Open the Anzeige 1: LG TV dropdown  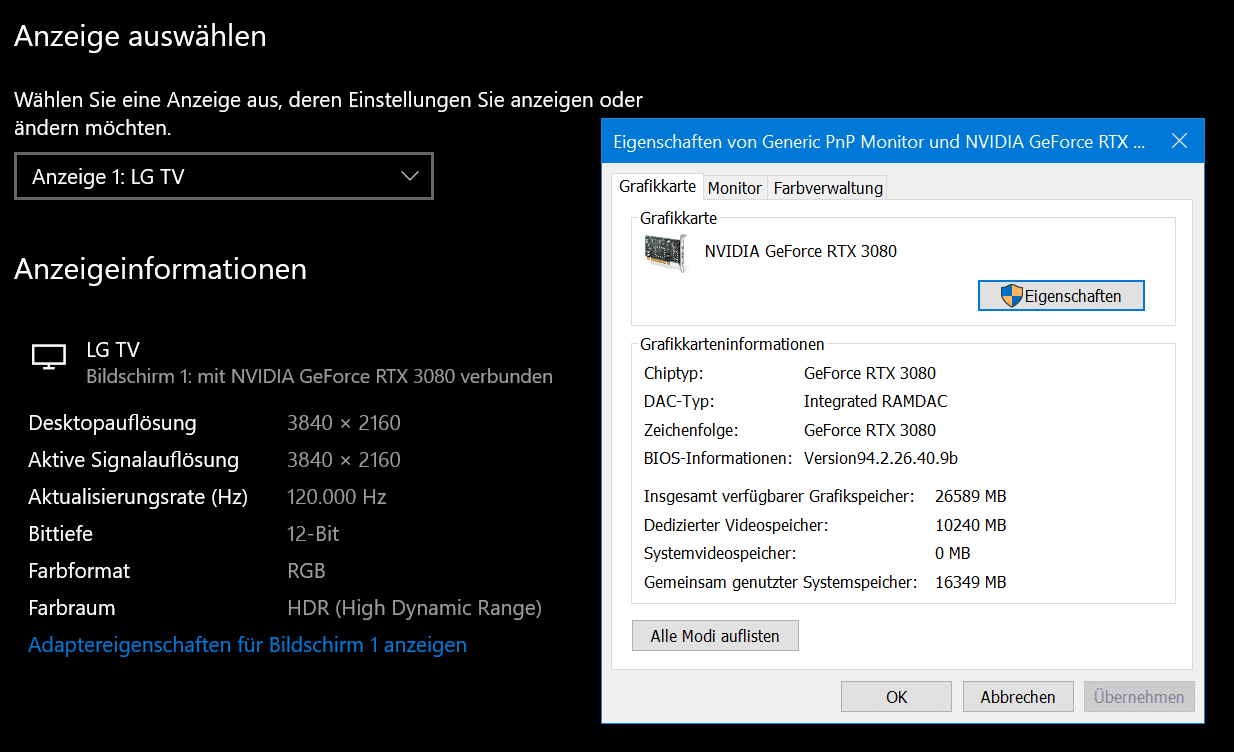(x=224, y=177)
